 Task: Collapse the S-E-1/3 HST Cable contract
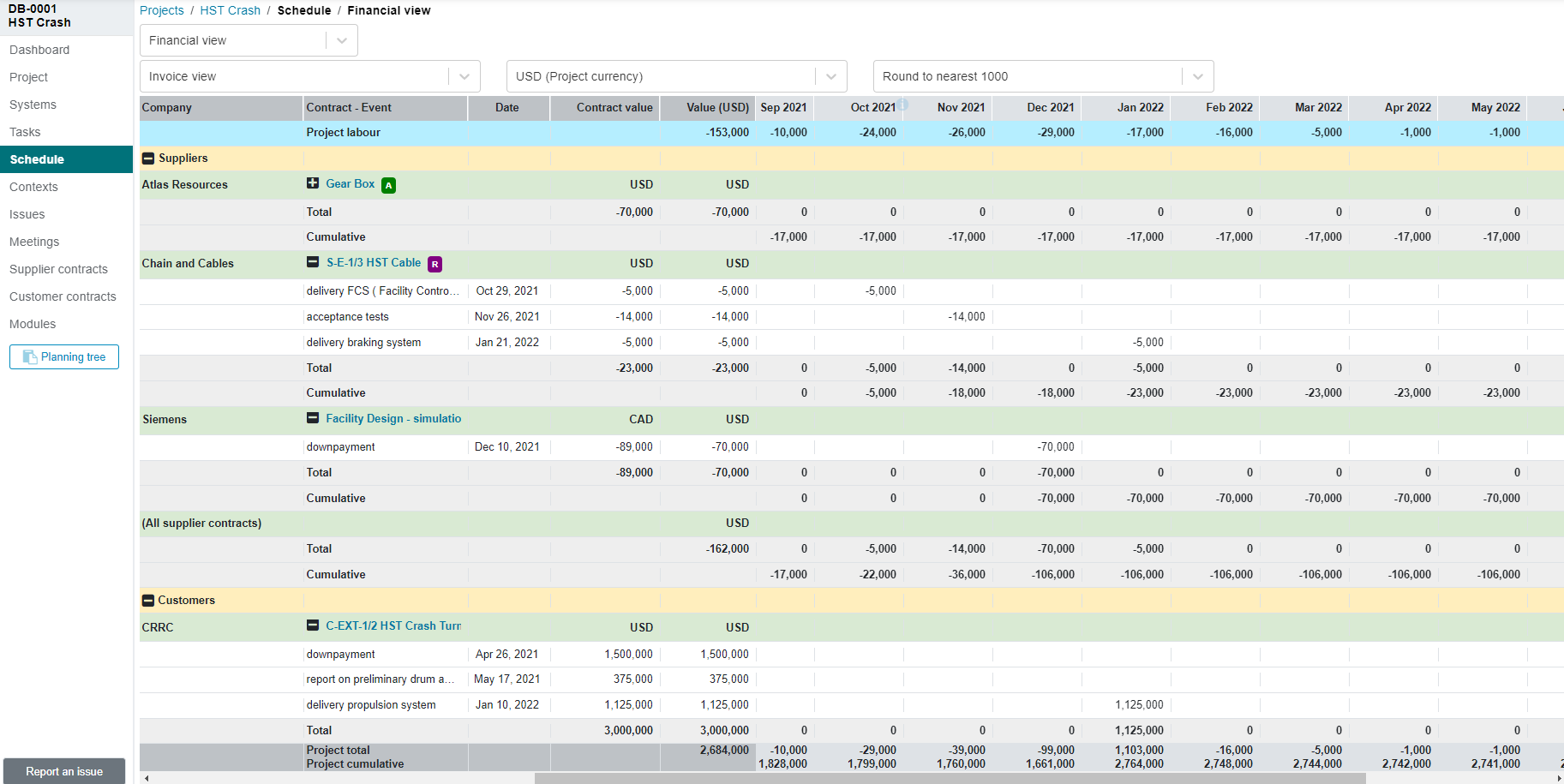313,262
